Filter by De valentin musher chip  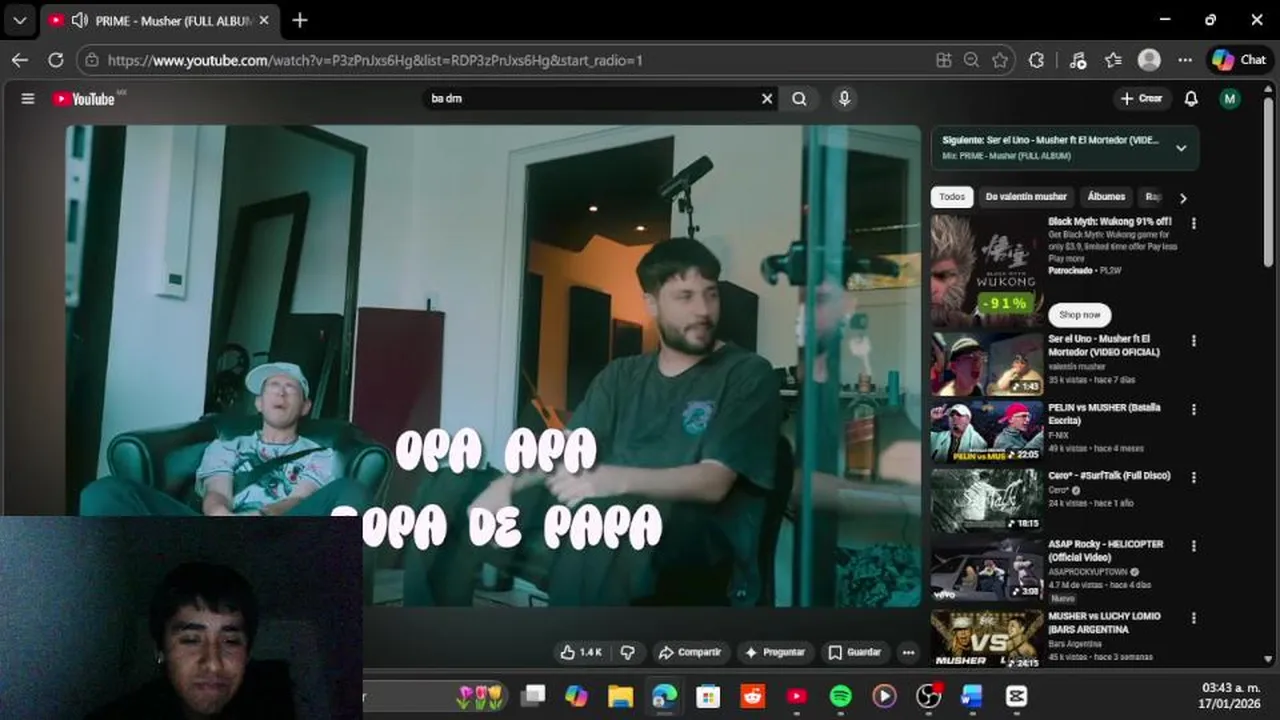1026,197
